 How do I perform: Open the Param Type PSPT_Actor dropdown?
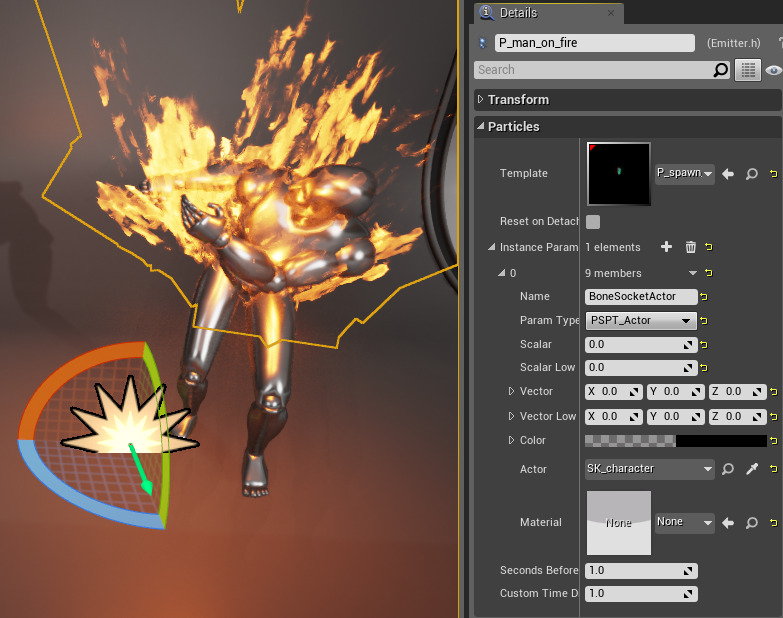[x=641, y=321]
